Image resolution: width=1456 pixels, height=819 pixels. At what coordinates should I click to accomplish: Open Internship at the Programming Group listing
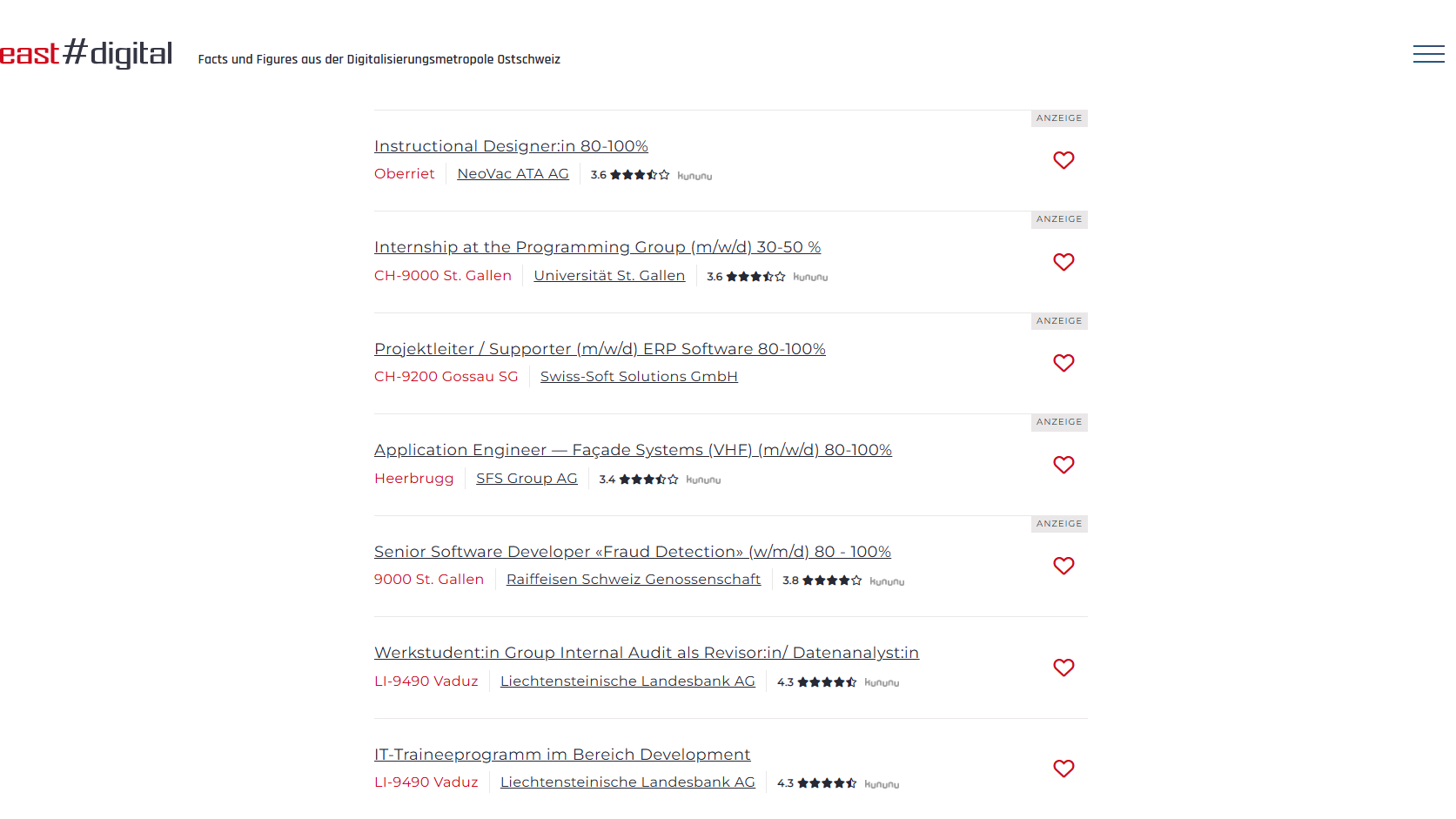pos(597,247)
